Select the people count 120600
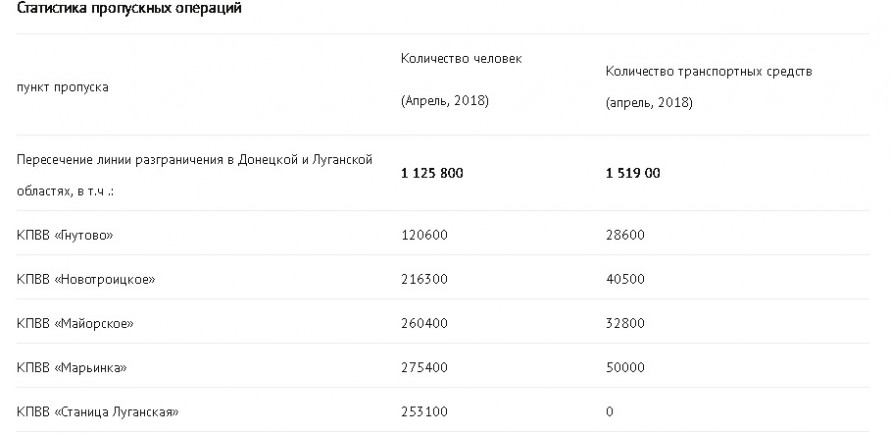Viewport: 890px width, 435px height. [x=423, y=235]
